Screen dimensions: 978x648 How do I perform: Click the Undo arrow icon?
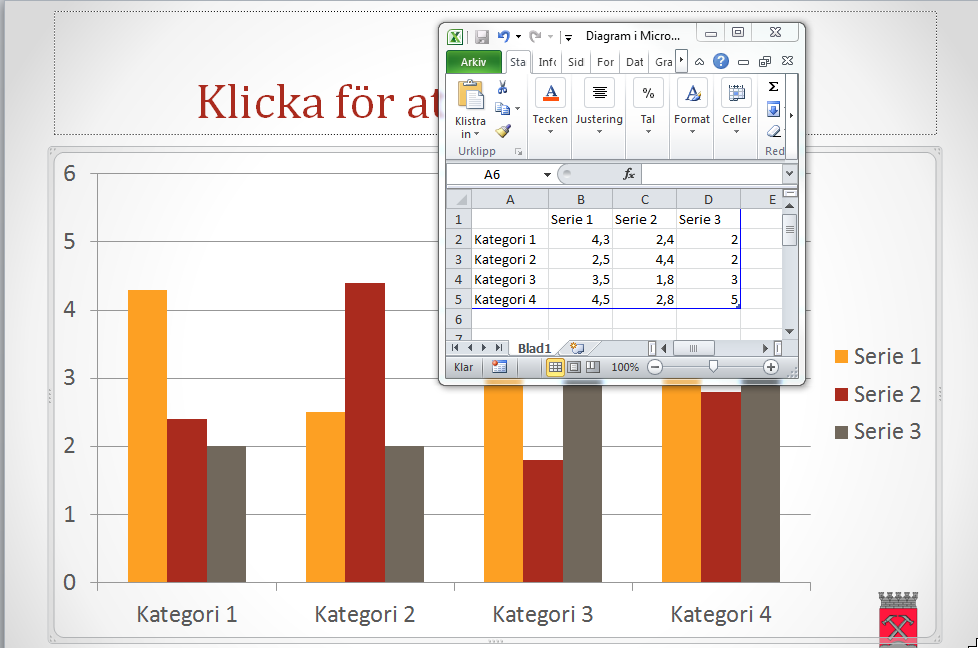point(503,37)
